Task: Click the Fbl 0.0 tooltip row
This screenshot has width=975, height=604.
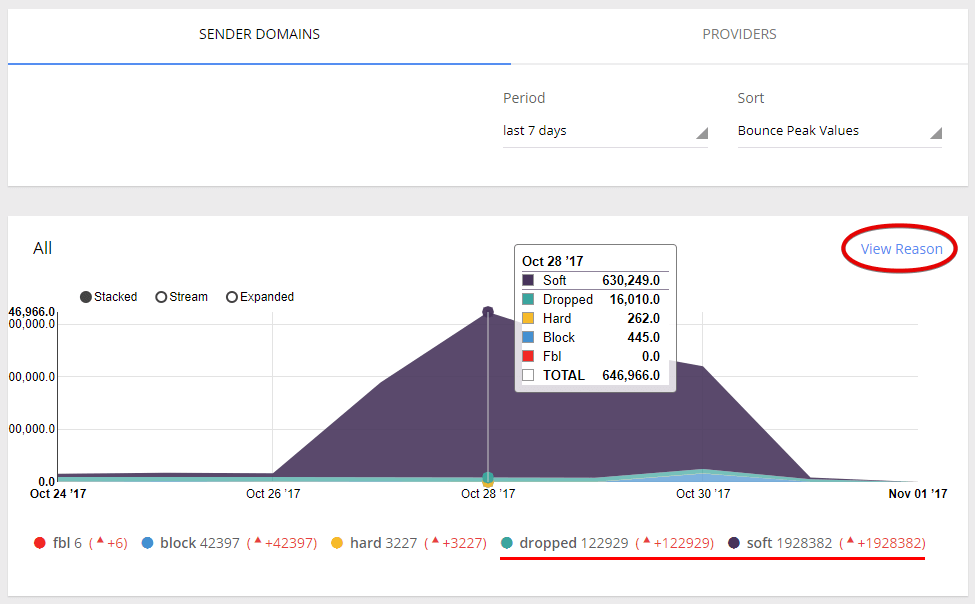Action: [595, 356]
